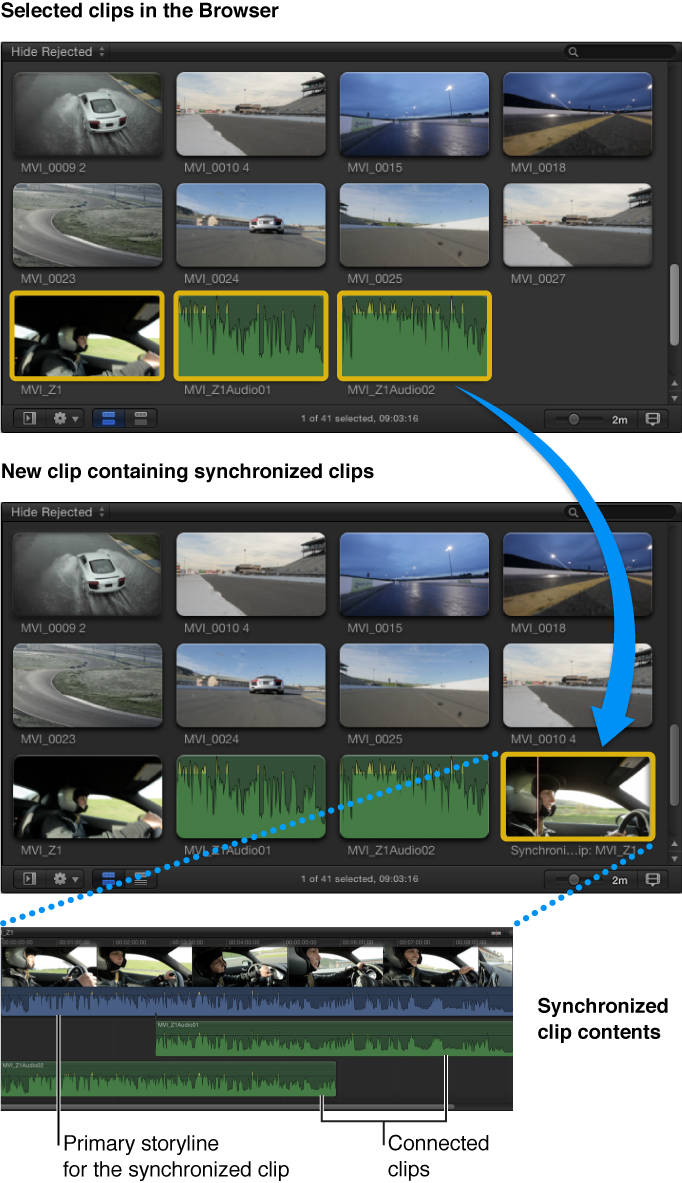Screen dimensions: 682x1183
Task: Select MVI_0025 clip in the top browser
Action: click(414, 225)
